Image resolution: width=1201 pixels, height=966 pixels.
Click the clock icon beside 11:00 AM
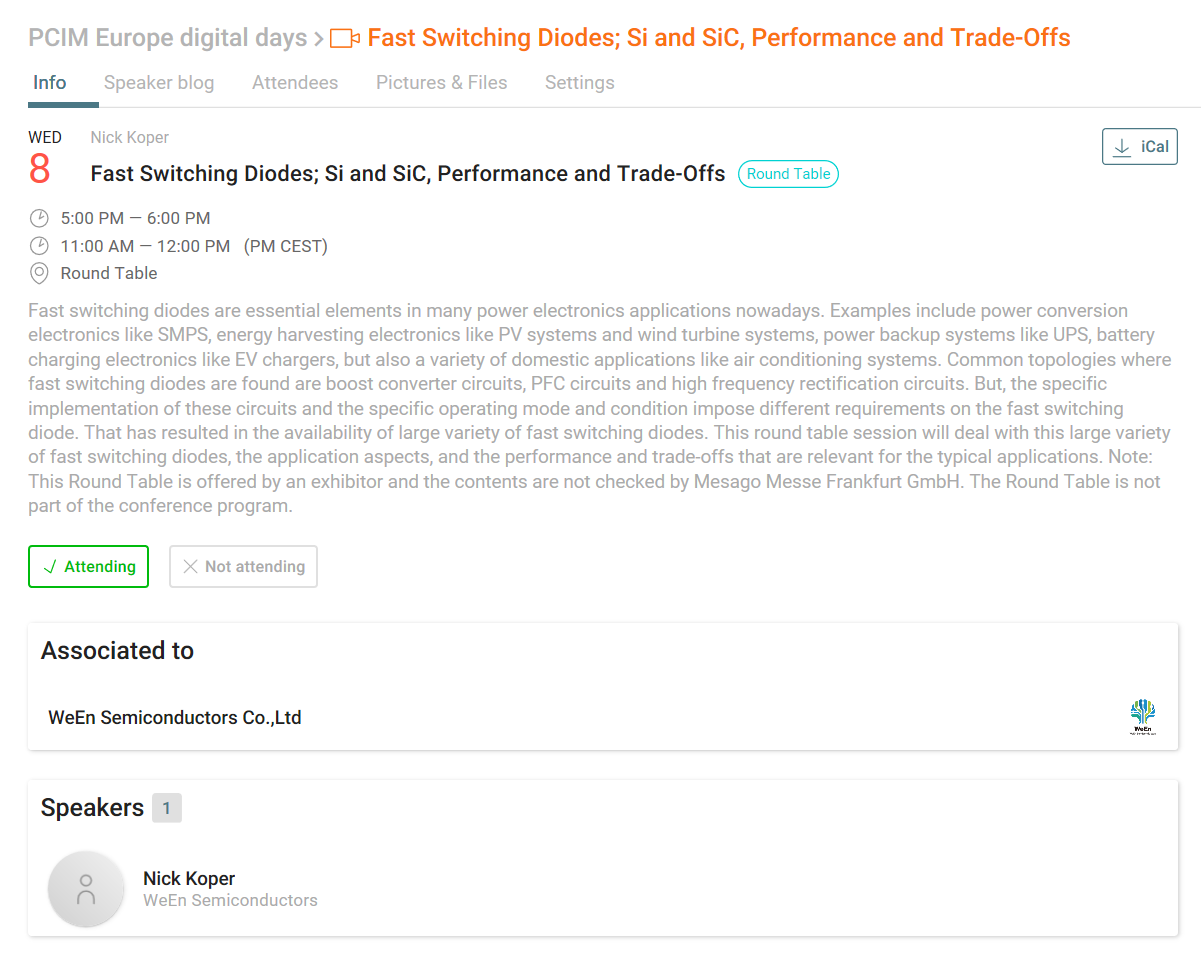39,246
